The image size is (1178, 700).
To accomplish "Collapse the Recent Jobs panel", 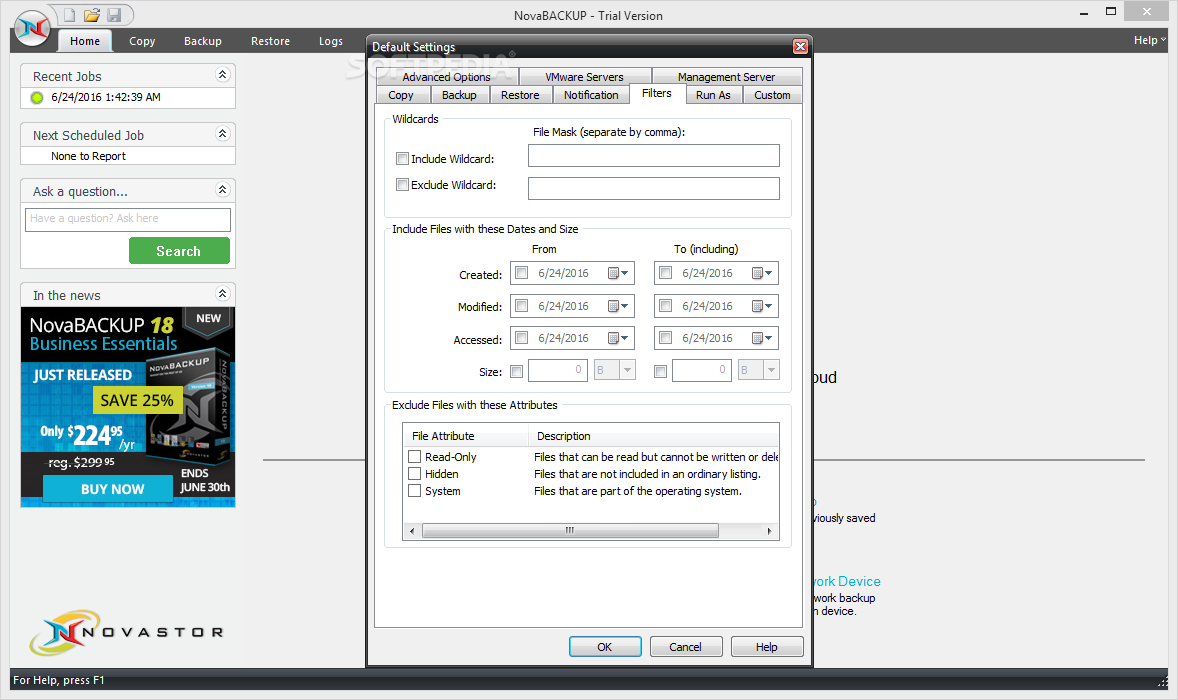I will pos(222,74).
